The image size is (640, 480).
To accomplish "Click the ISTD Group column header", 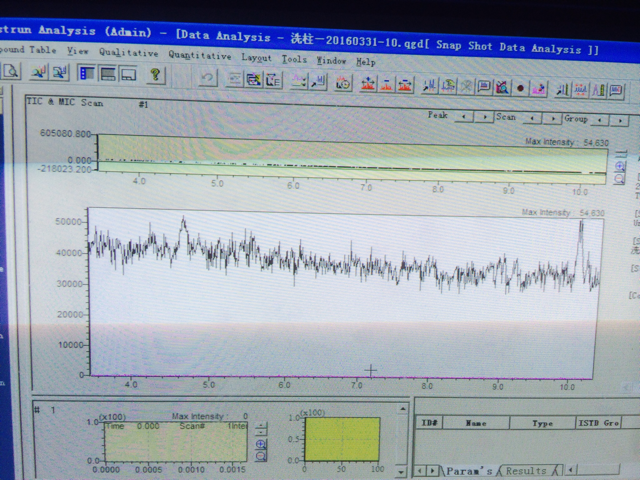I will point(598,423).
